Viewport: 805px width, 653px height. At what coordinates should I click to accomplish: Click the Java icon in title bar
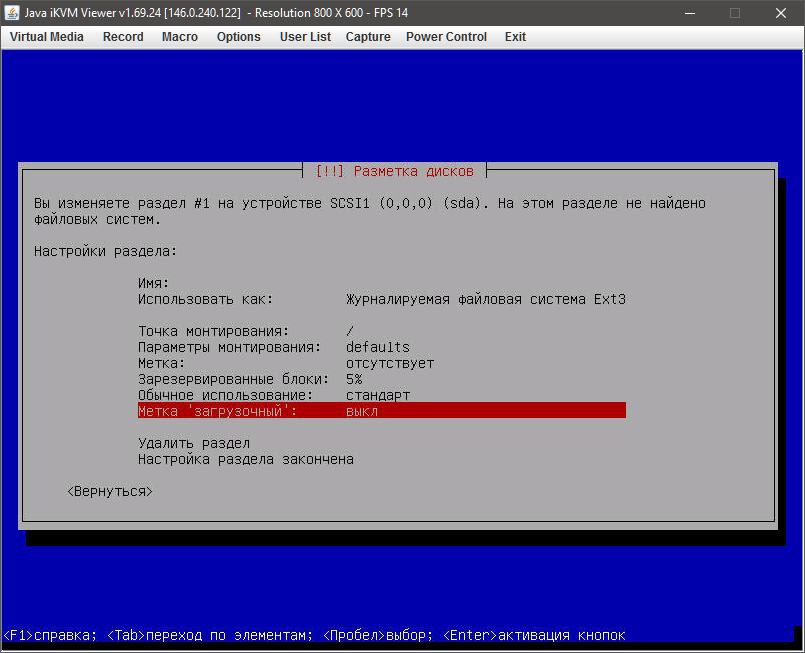pyautogui.click(x=11, y=12)
